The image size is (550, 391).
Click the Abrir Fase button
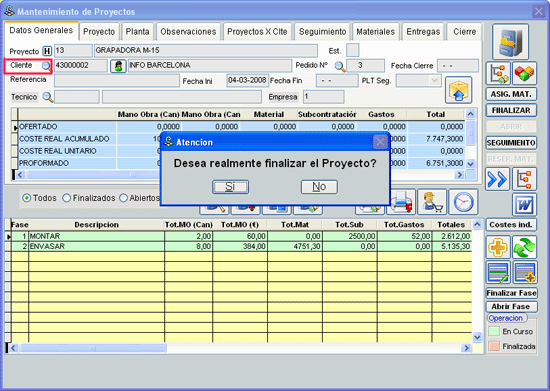pyautogui.click(x=511, y=307)
